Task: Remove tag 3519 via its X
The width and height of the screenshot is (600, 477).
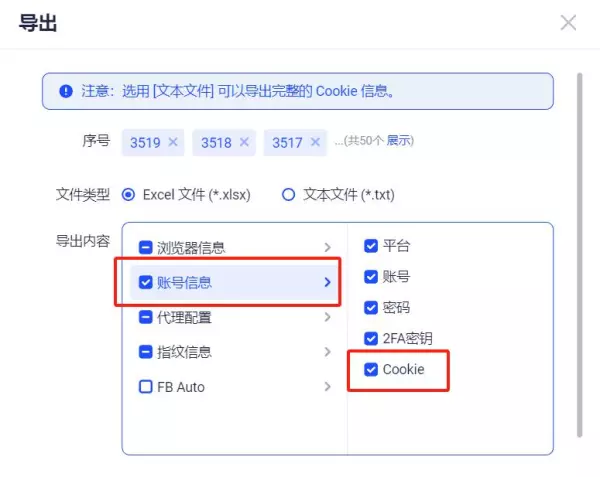Action: point(173,142)
